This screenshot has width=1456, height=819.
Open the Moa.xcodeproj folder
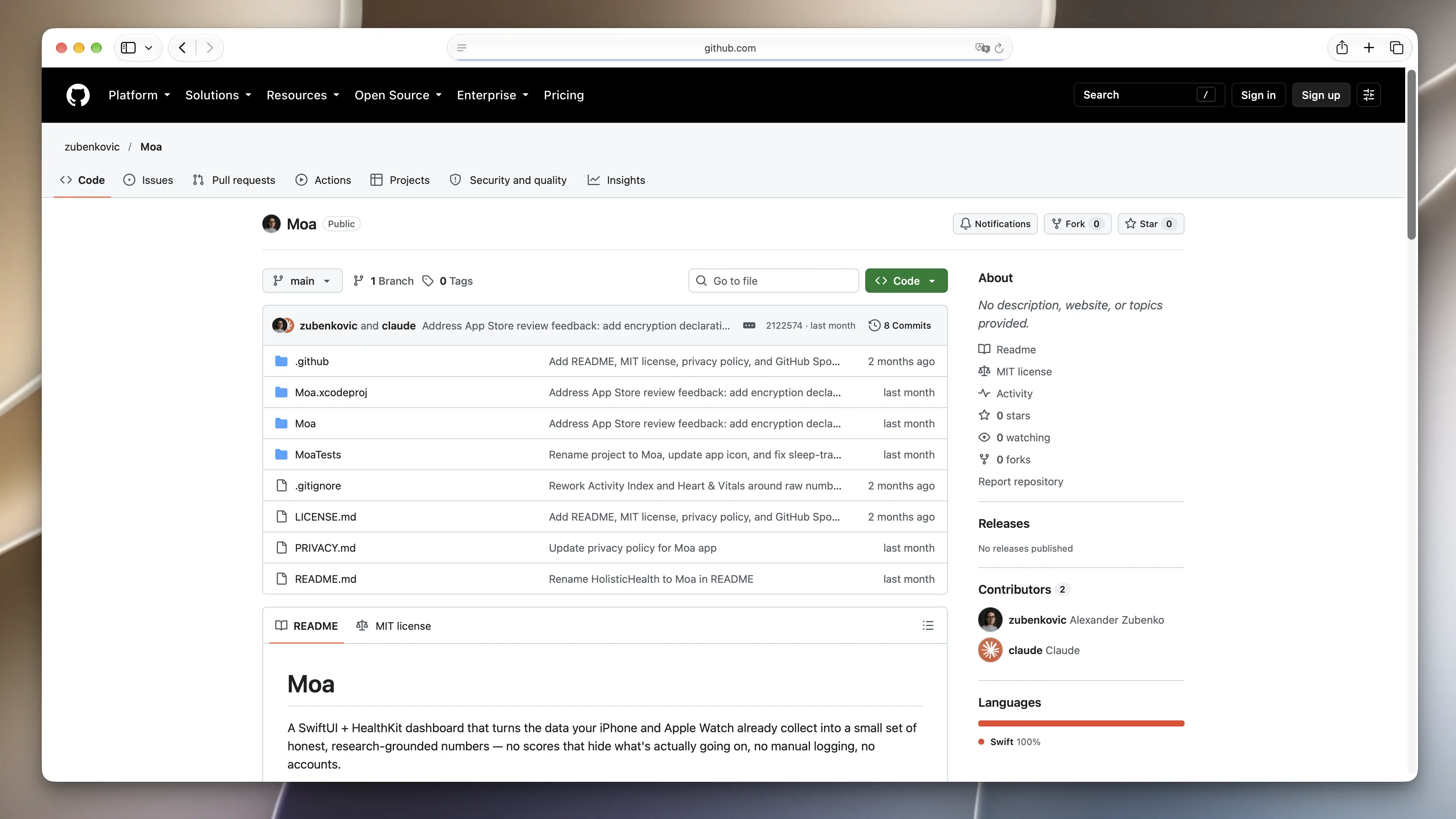(x=331, y=392)
